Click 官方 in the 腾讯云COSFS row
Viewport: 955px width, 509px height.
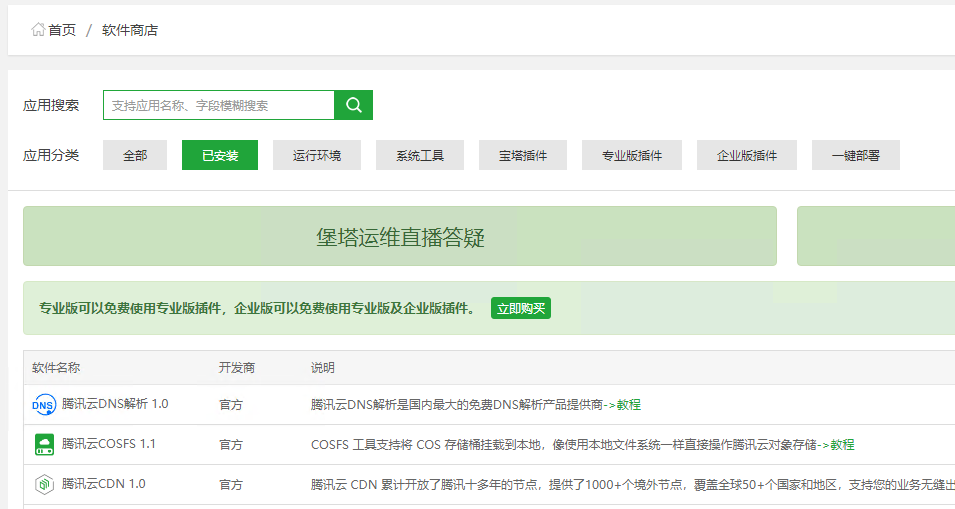(231, 445)
